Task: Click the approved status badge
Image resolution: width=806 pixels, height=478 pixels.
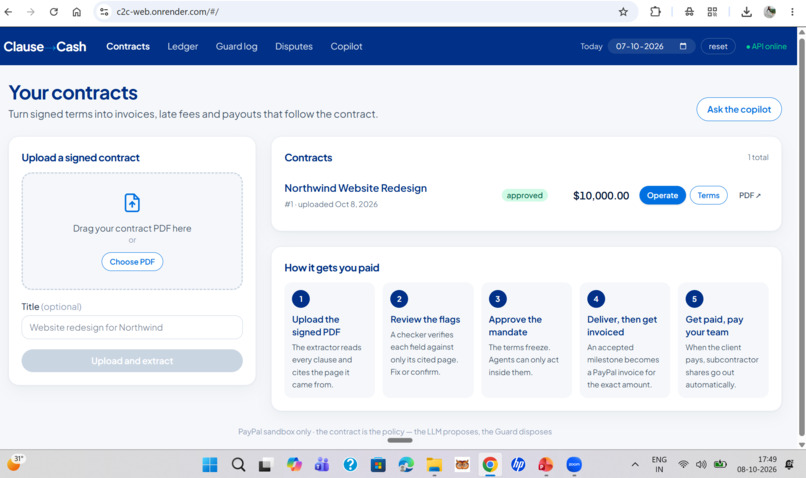Action: (x=524, y=195)
